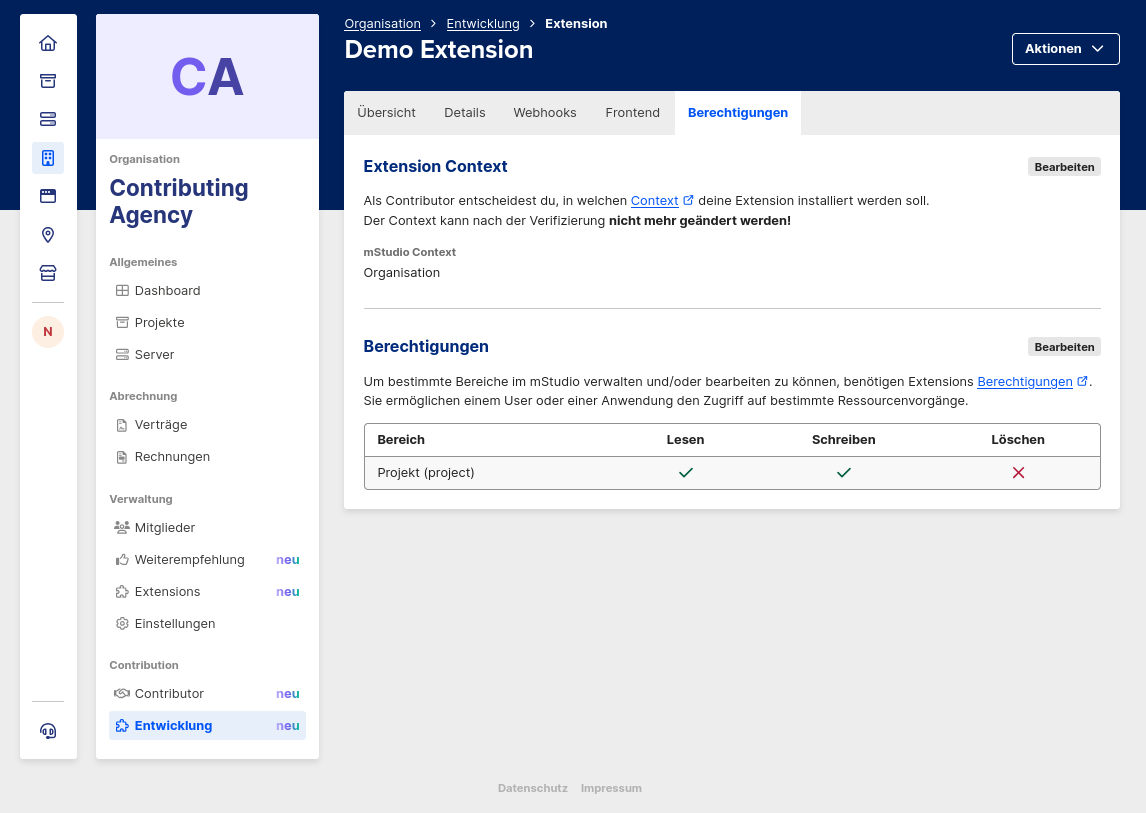Viewport: 1146px width, 813px height.
Task: Click the user avatar N
Action: (x=48, y=332)
